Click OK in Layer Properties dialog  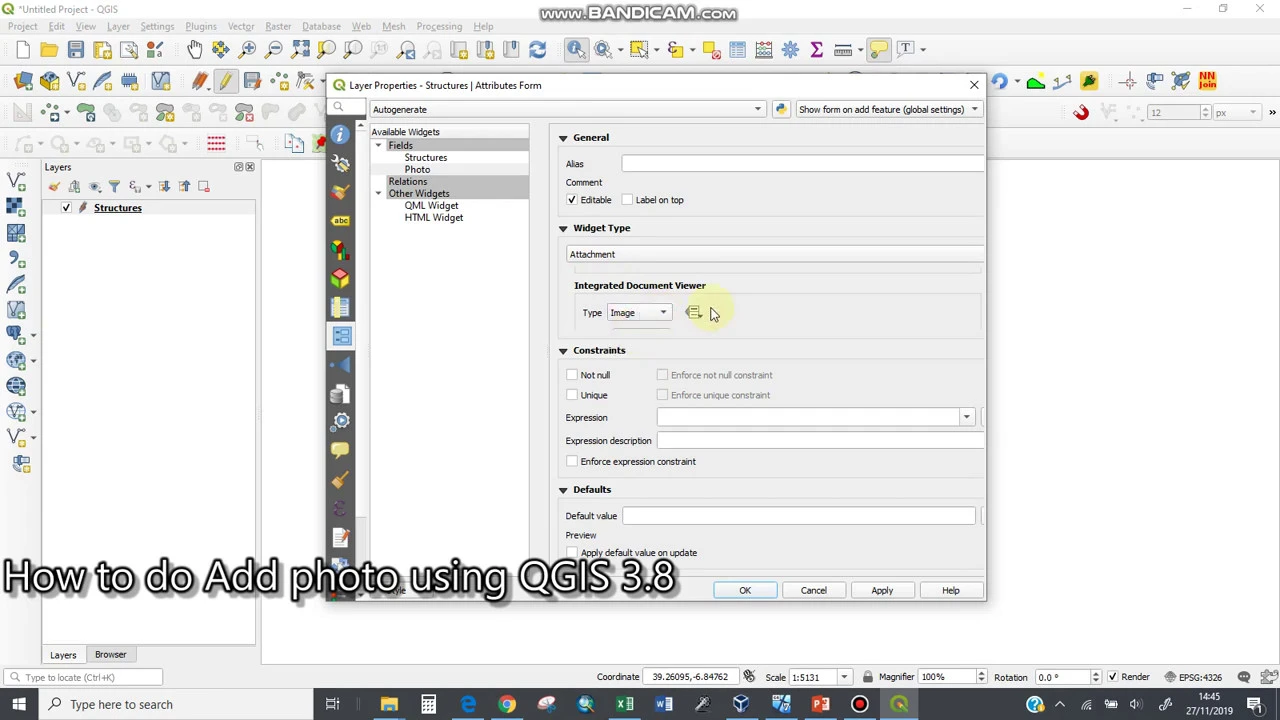745,590
